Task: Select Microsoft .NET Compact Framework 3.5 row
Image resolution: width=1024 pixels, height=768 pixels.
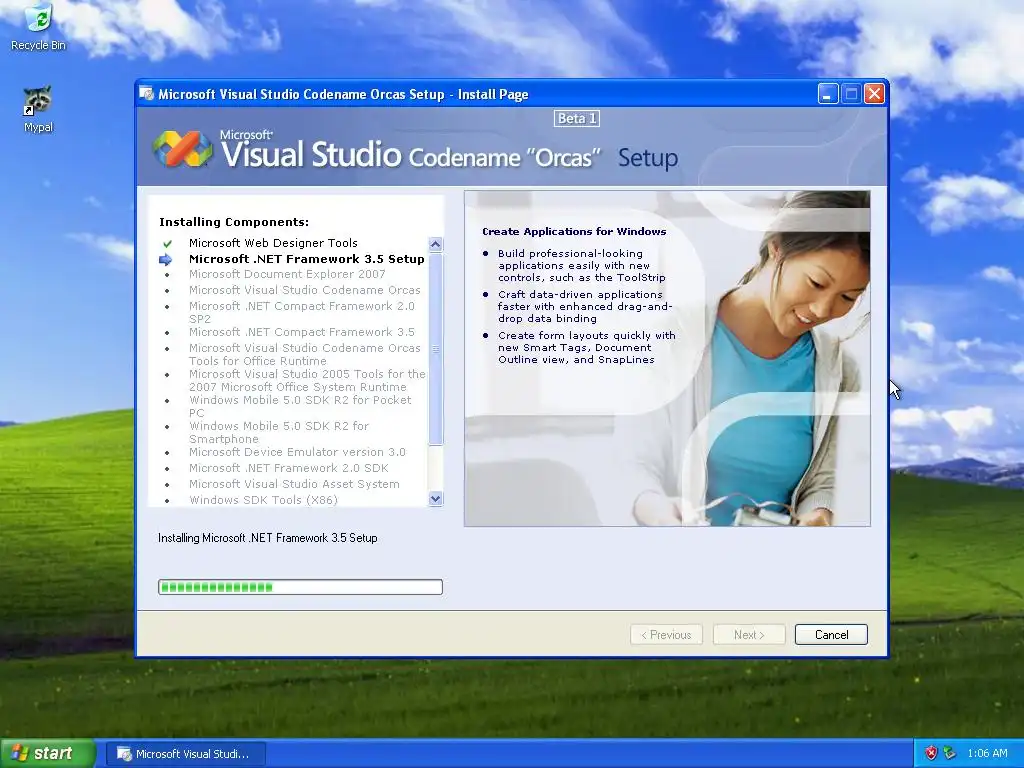Action: click(x=302, y=332)
